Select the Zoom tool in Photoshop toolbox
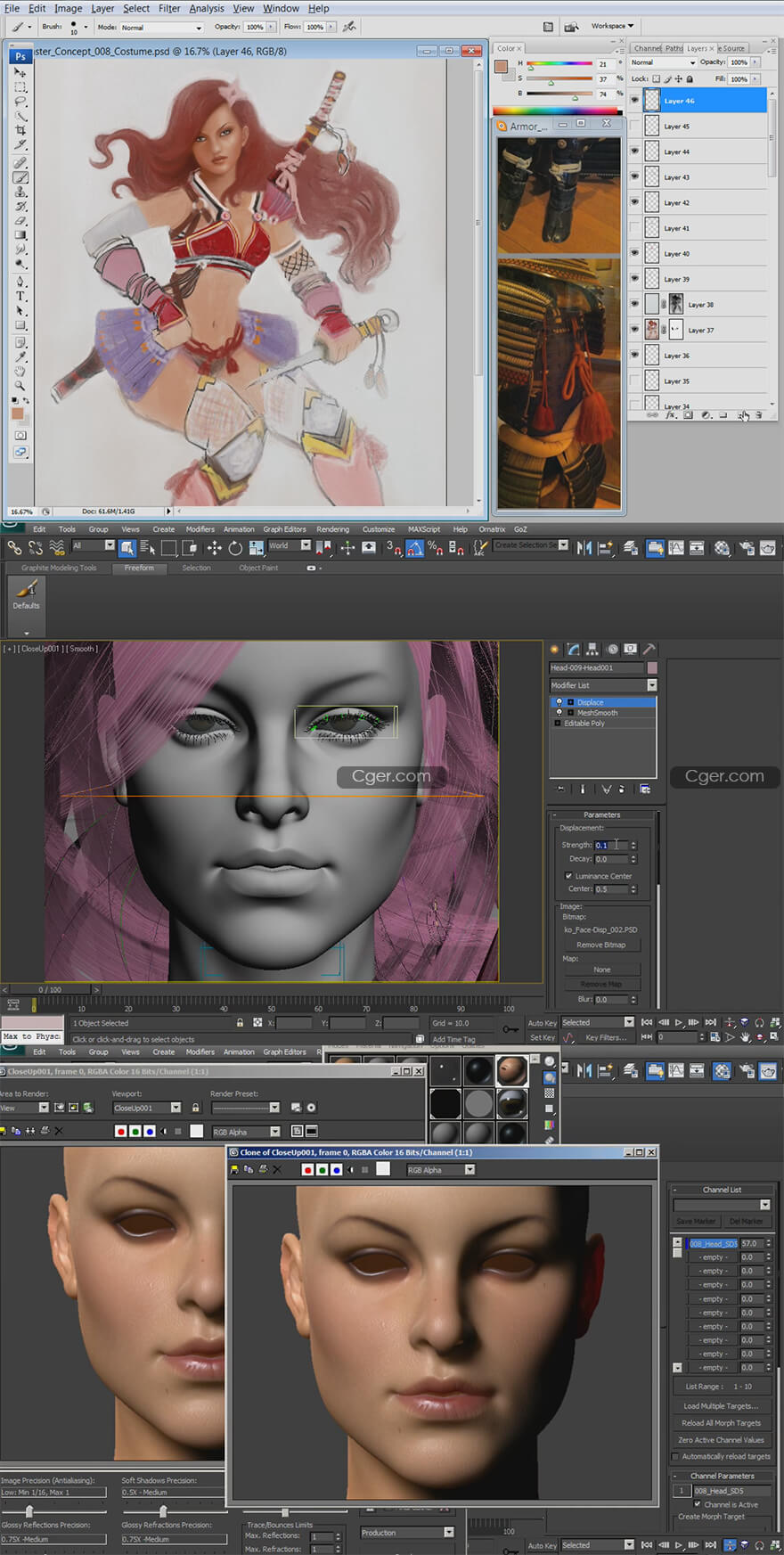This screenshot has width=784, height=1555. tap(20, 386)
